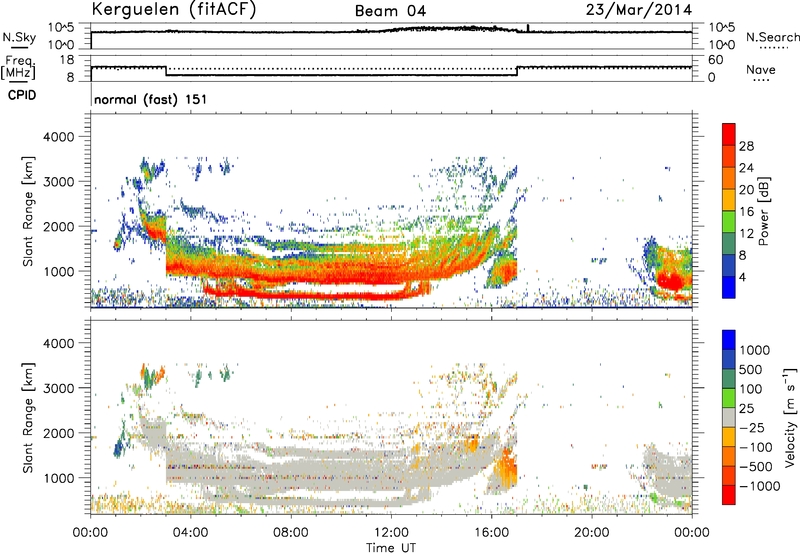800x554 pixels.
Task: Click the Kerguelen (fitACF) title text
Action: pos(173,10)
